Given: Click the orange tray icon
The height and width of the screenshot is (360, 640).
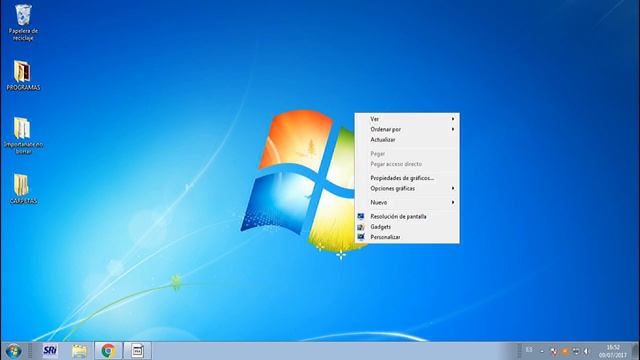Looking at the screenshot, I should coord(565,351).
